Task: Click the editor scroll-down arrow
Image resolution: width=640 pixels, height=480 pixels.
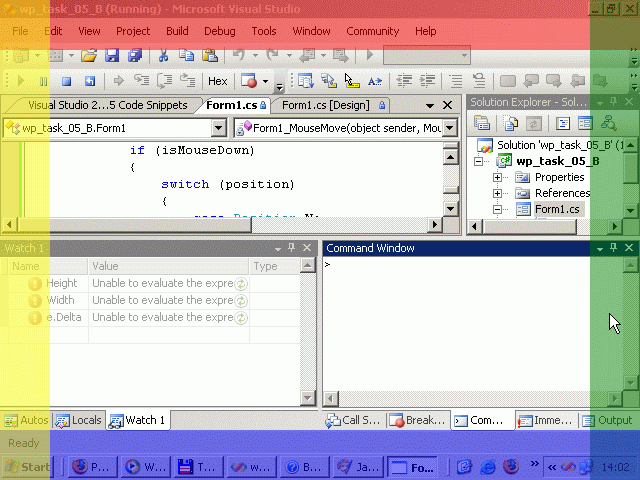Action: click(x=451, y=209)
